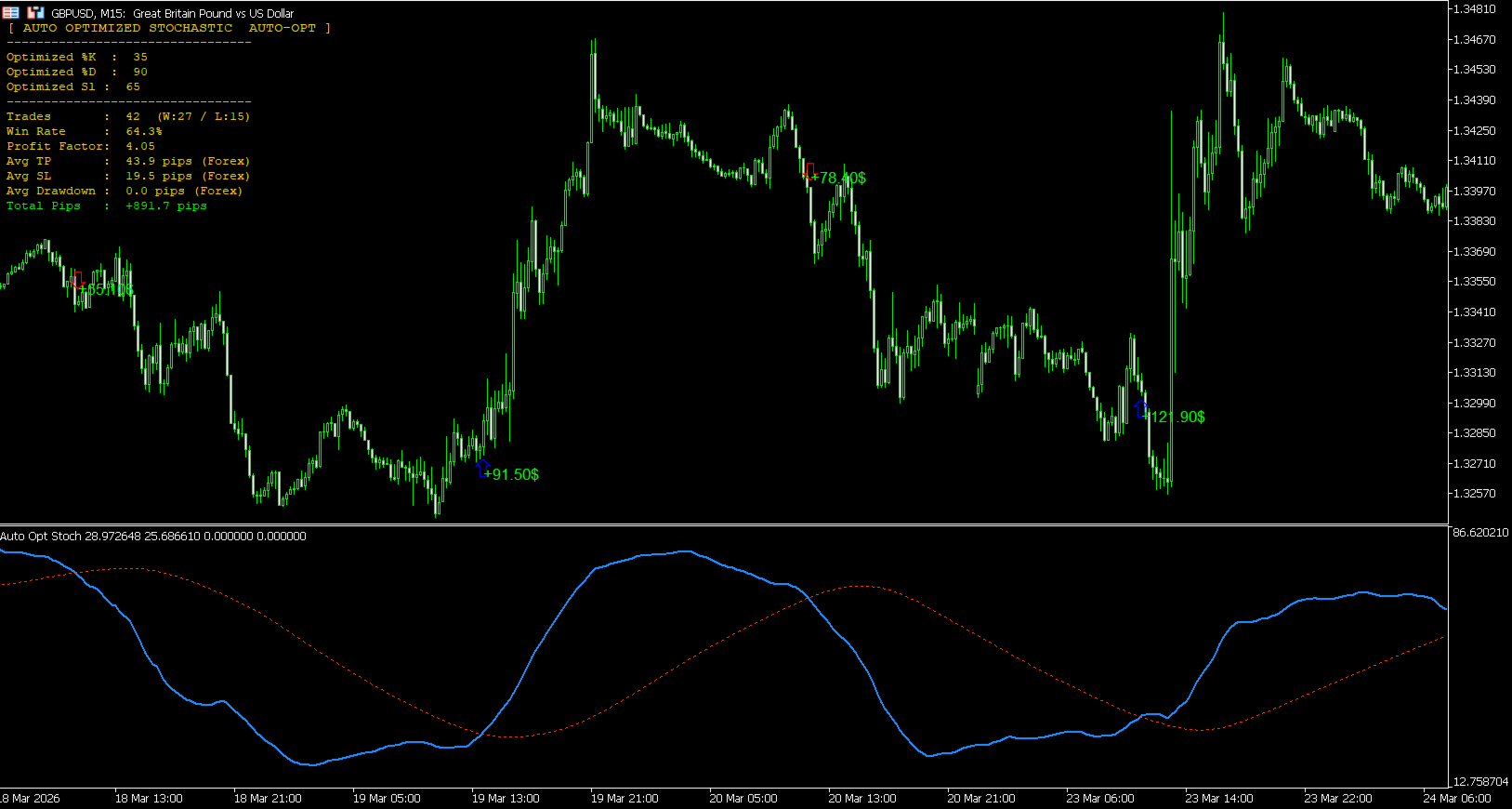This screenshot has width=1512, height=809.
Task: Click the 20 Mar 05:00 time label
Action: click(743, 798)
